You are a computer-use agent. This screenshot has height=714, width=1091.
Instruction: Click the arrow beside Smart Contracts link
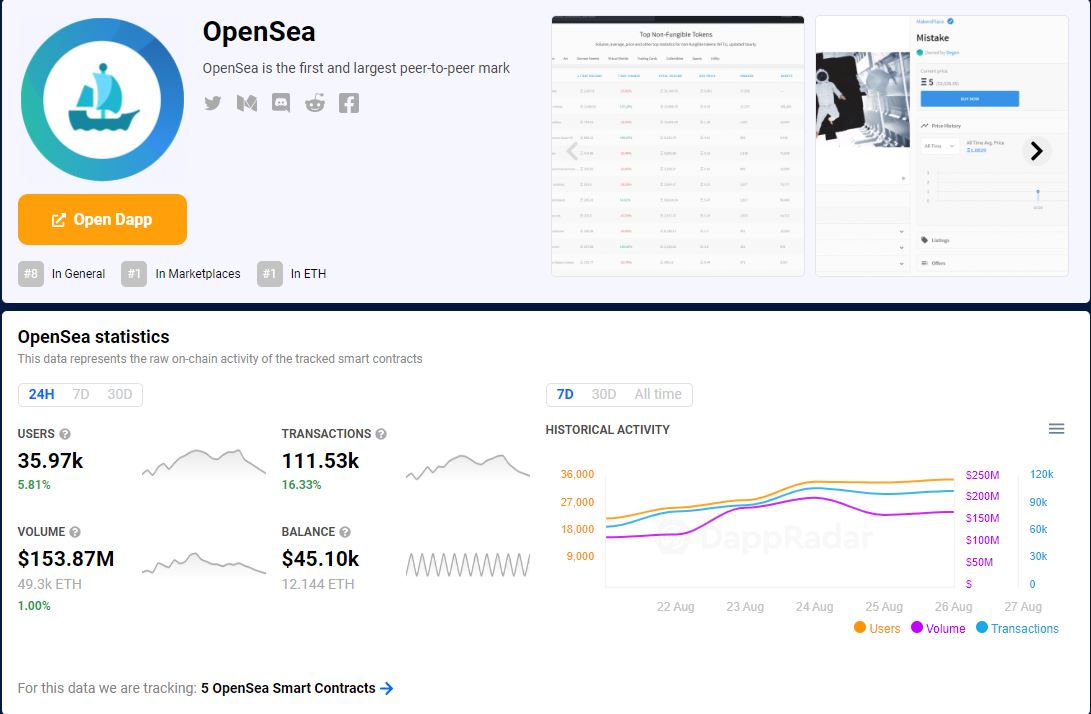(387, 688)
